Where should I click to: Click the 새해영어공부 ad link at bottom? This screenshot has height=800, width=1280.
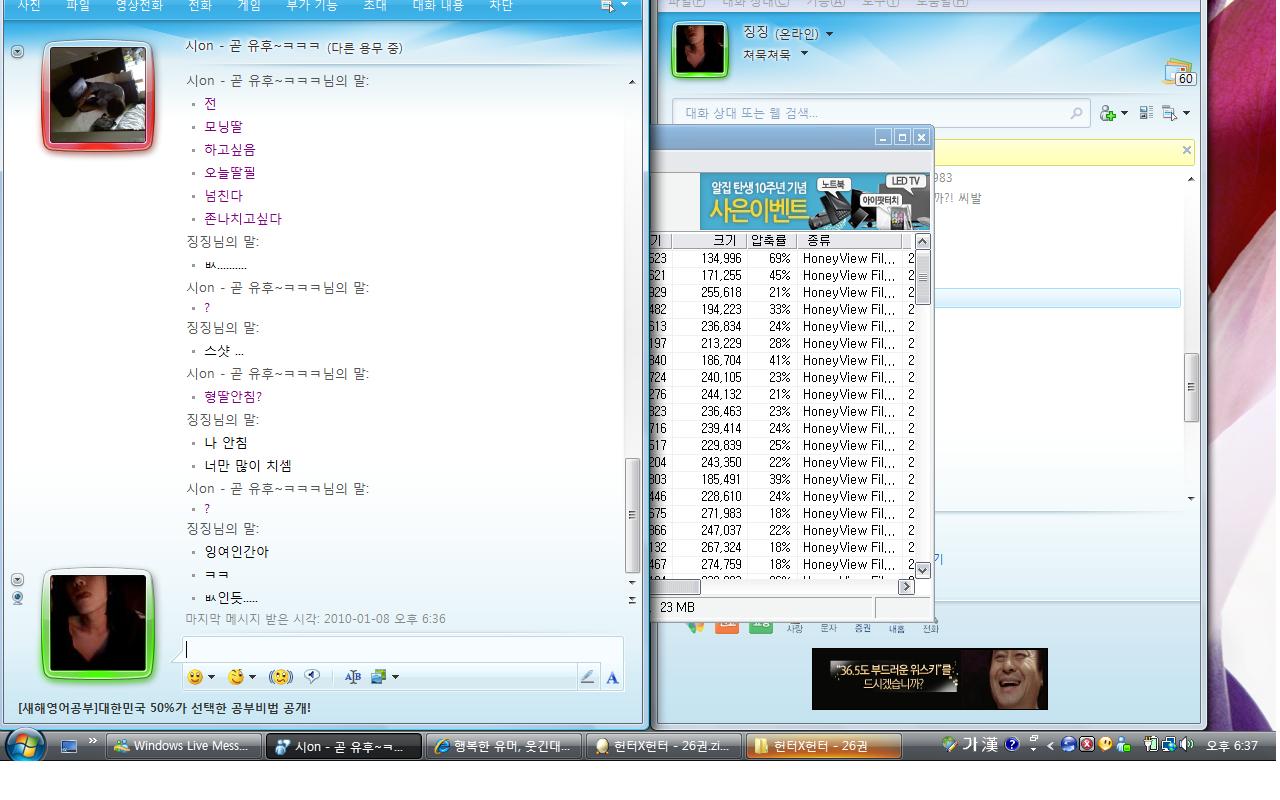[164, 708]
